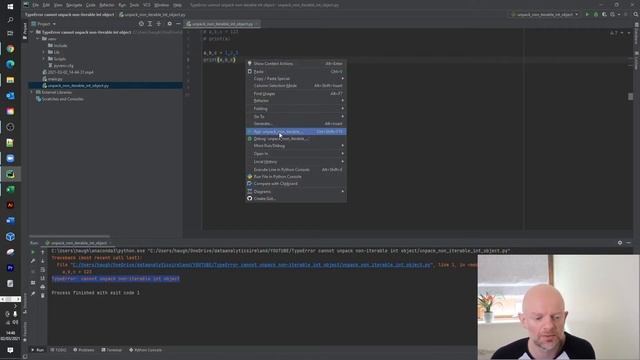Open the run configuration dropdown

[x=544, y=14]
